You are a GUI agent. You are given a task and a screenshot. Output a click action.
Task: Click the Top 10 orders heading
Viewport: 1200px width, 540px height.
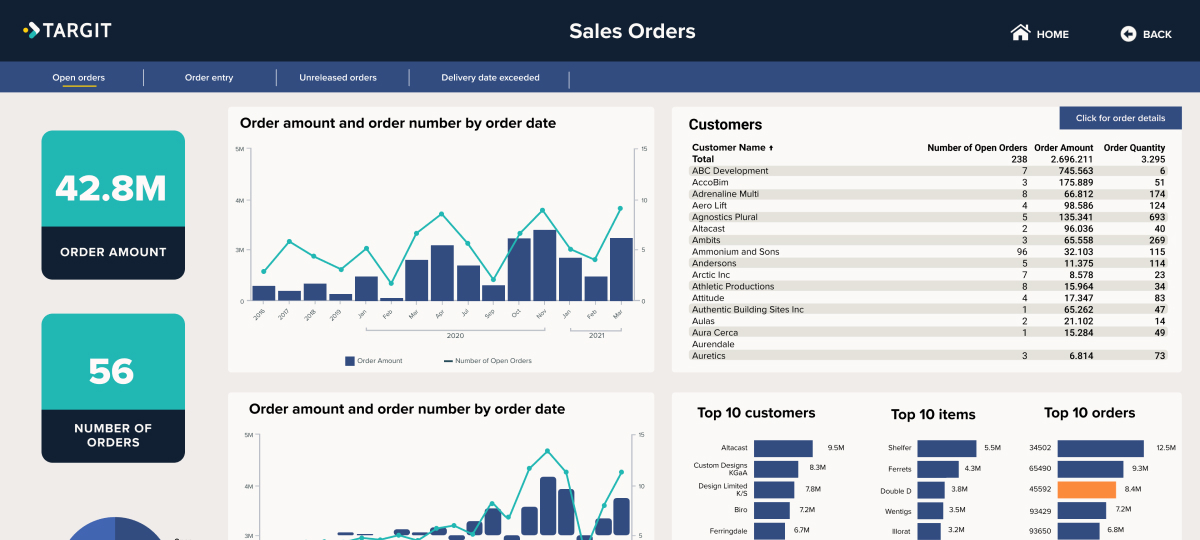pos(1089,413)
